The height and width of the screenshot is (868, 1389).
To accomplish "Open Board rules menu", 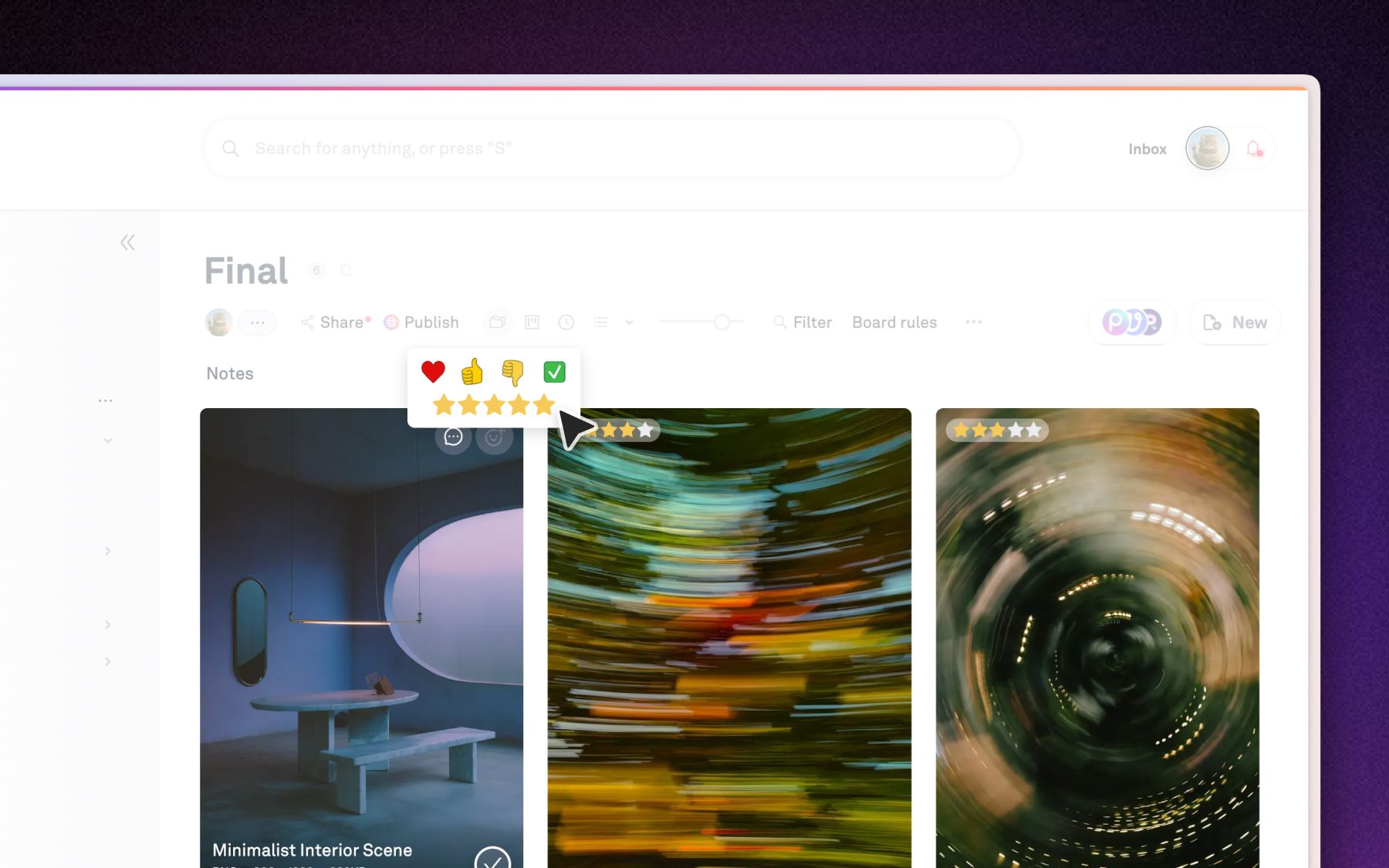I will tap(894, 323).
